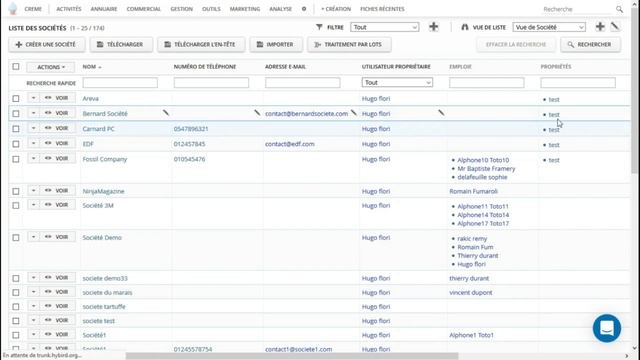Expand the row actions arrow for Bernard Société

(33, 113)
